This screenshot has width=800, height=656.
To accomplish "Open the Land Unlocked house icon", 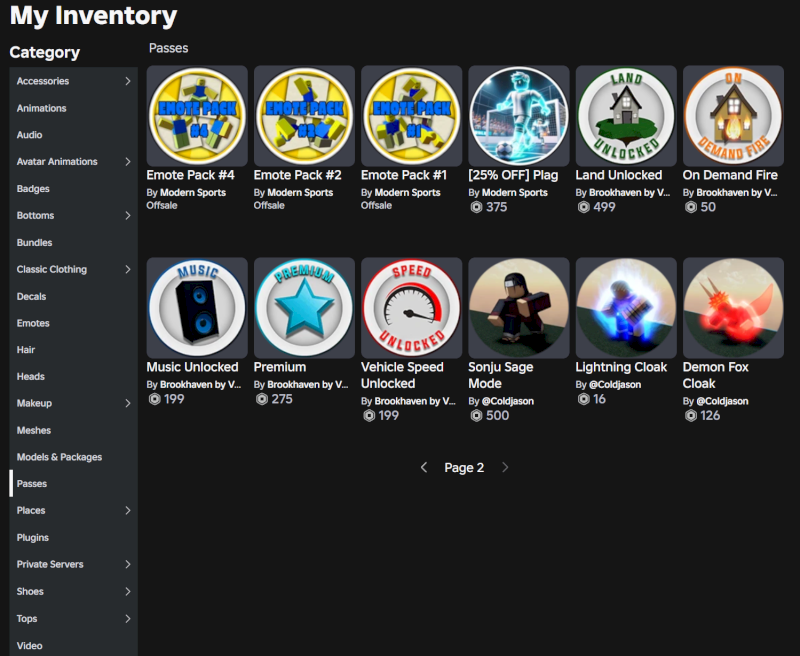I will coord(626,116).
